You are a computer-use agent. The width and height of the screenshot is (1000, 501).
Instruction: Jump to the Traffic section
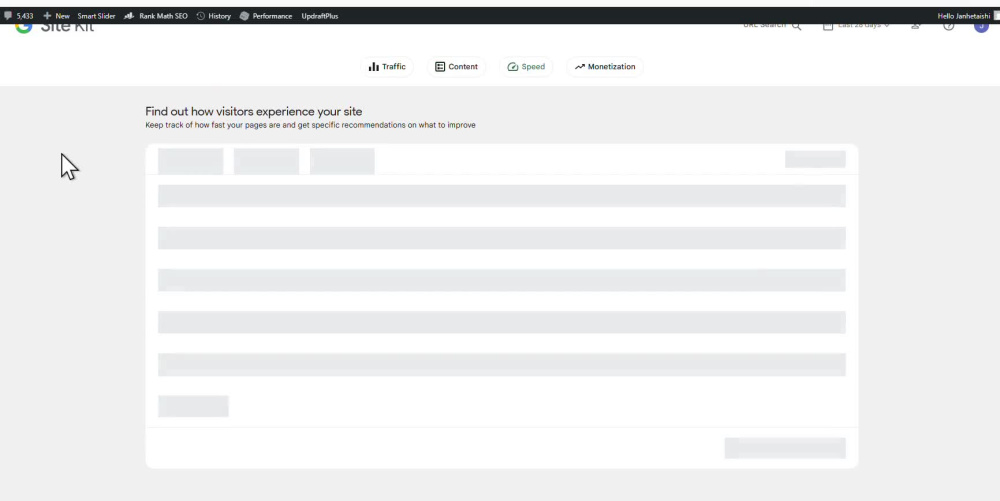click(x=387, y=66)
